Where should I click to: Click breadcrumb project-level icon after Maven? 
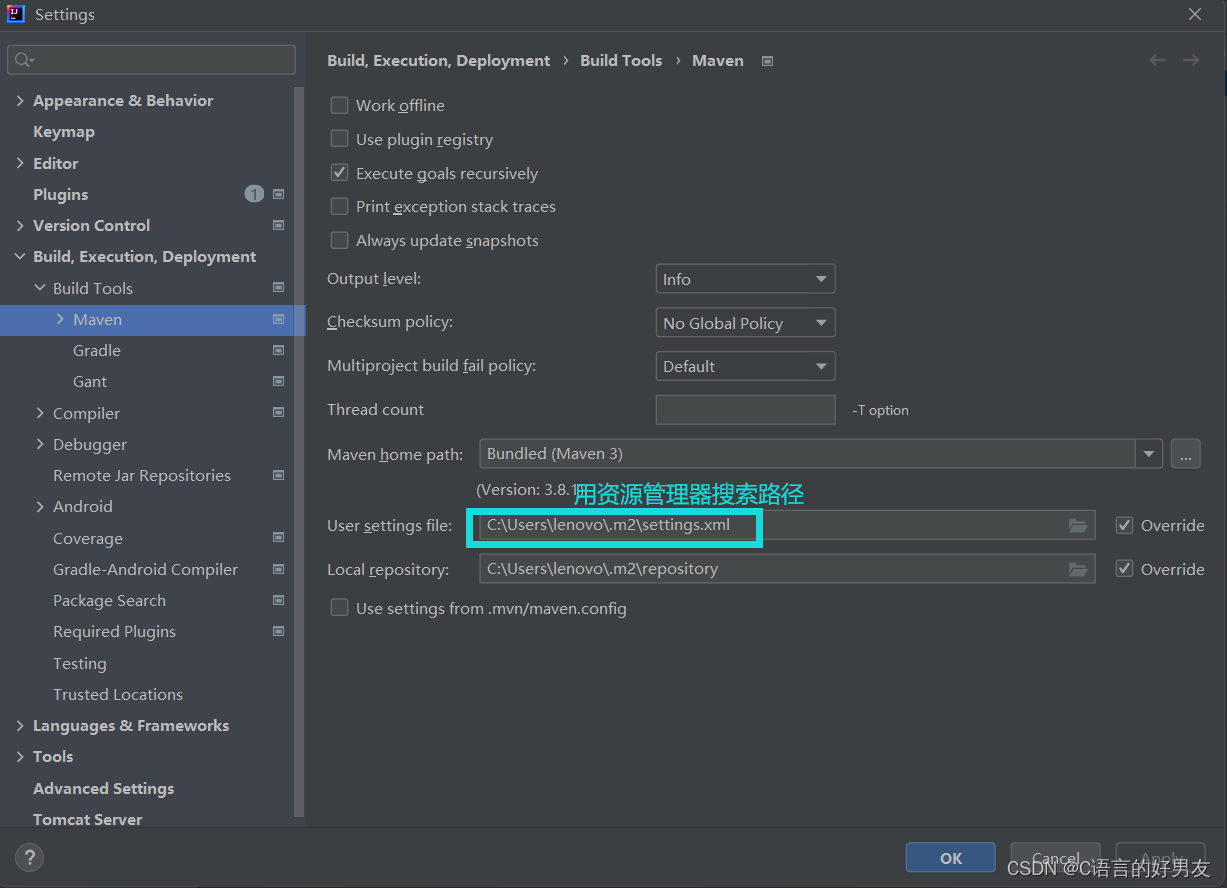tap(768, 61)
